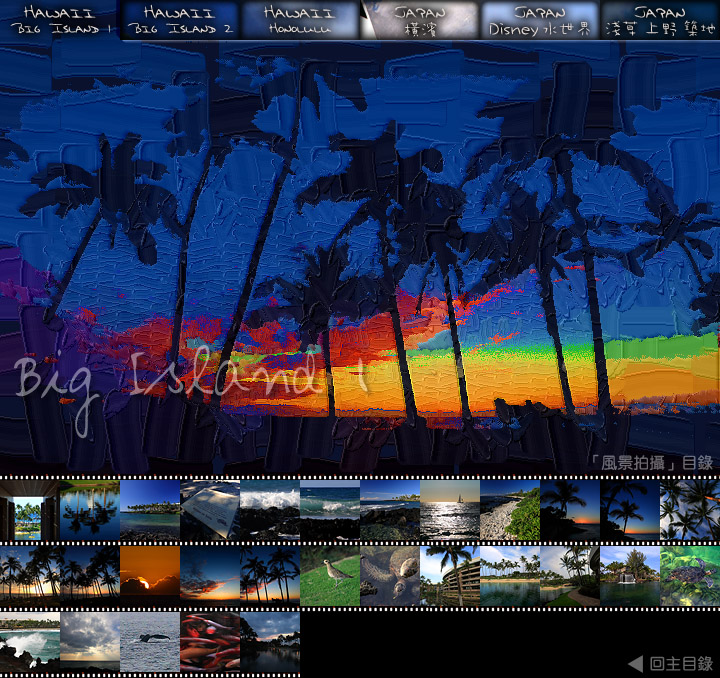Click the 回主目錄 back link
The image size is (720, 678).
click(x=680, y=663)
